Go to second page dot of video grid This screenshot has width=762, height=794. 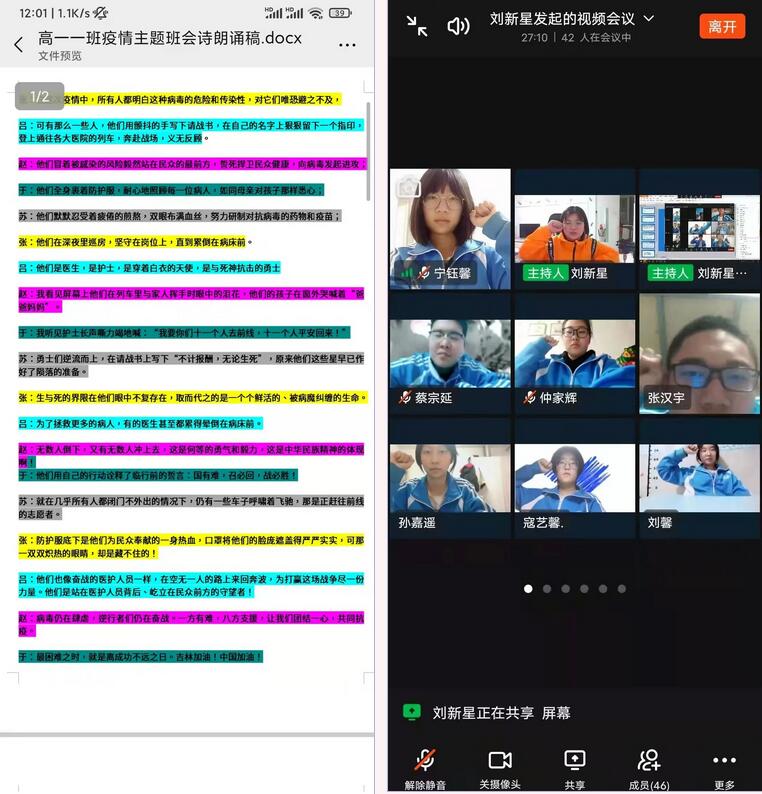(547, 589)
